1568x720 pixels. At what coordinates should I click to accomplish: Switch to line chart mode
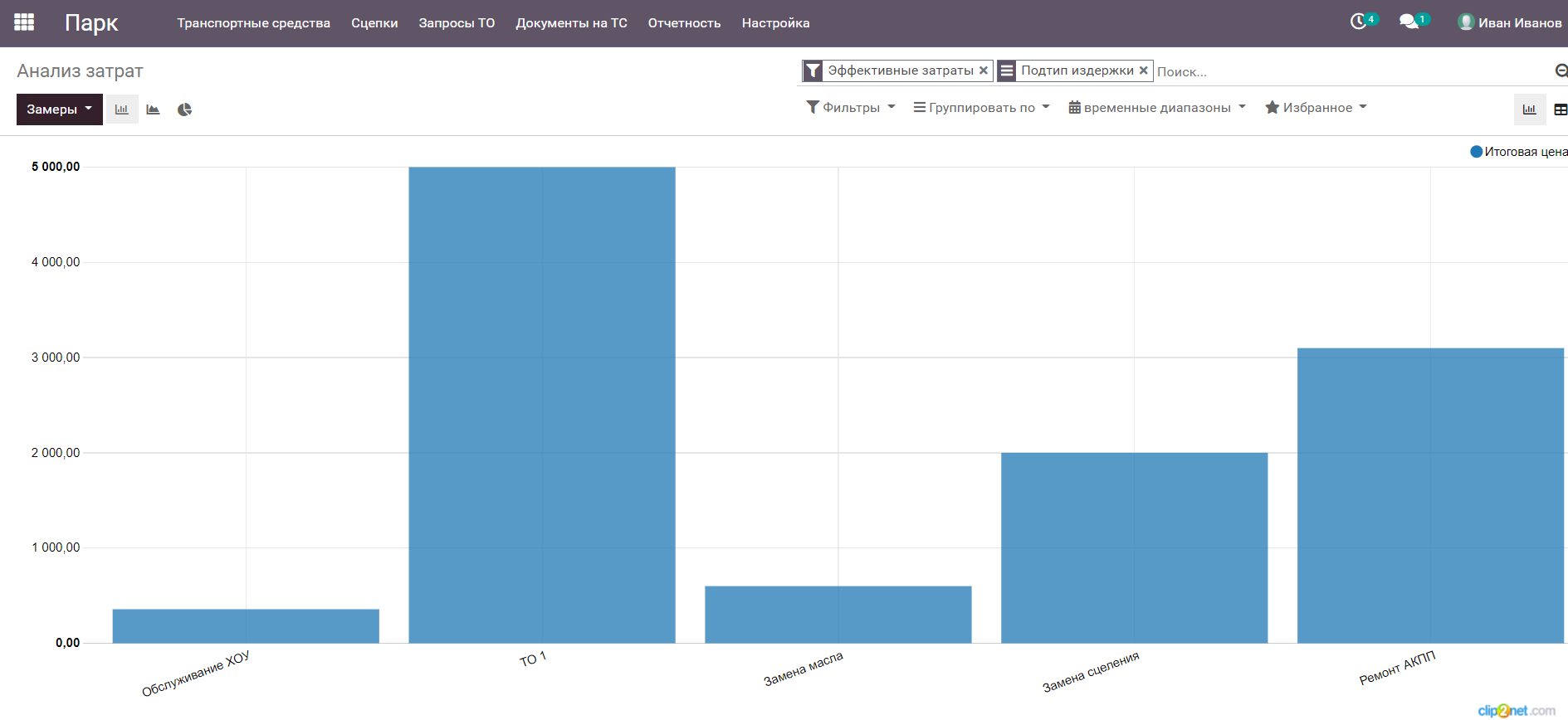pyautogui.click(x=153, y=109)
